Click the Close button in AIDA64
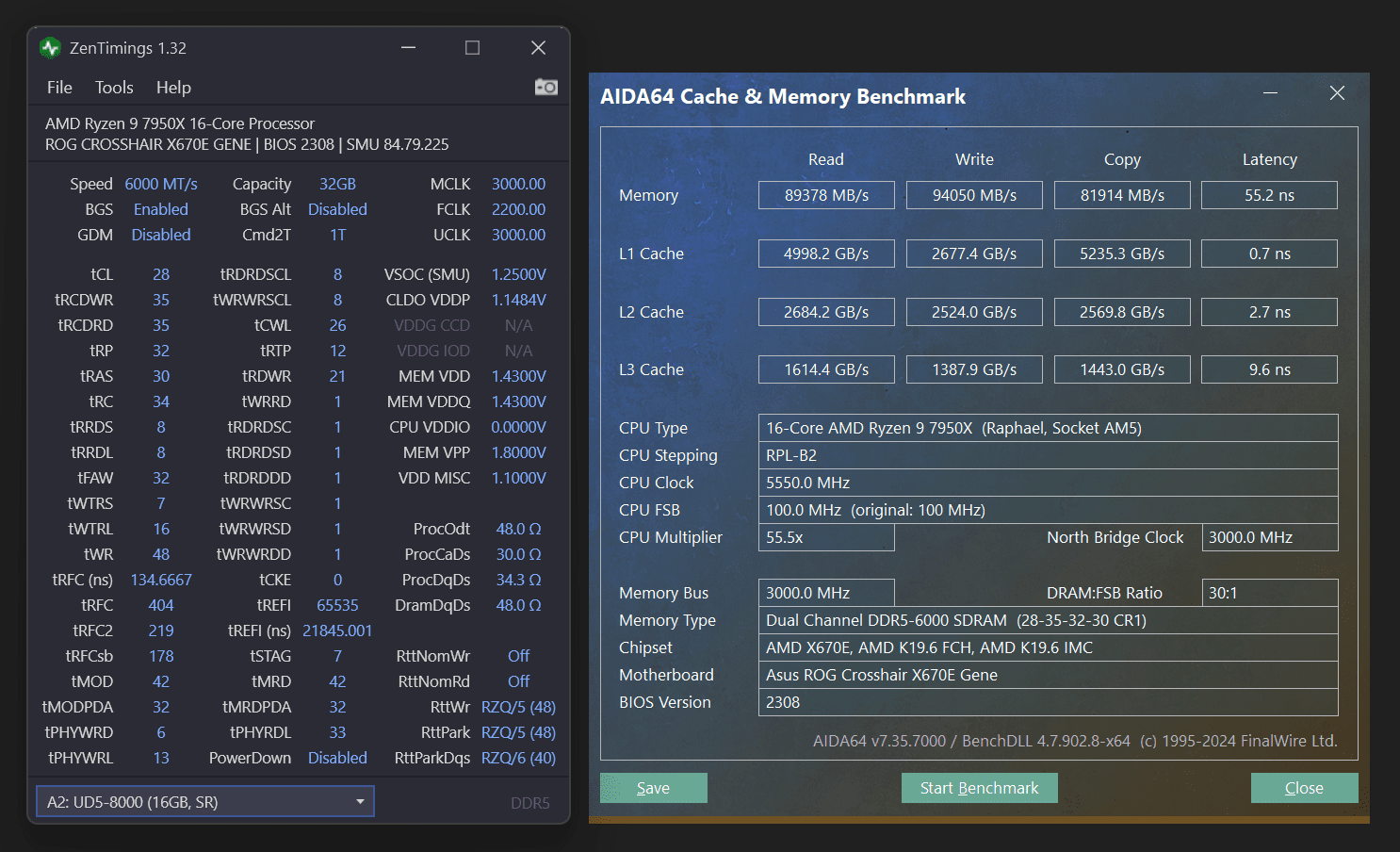 (x=1304, y=788)
